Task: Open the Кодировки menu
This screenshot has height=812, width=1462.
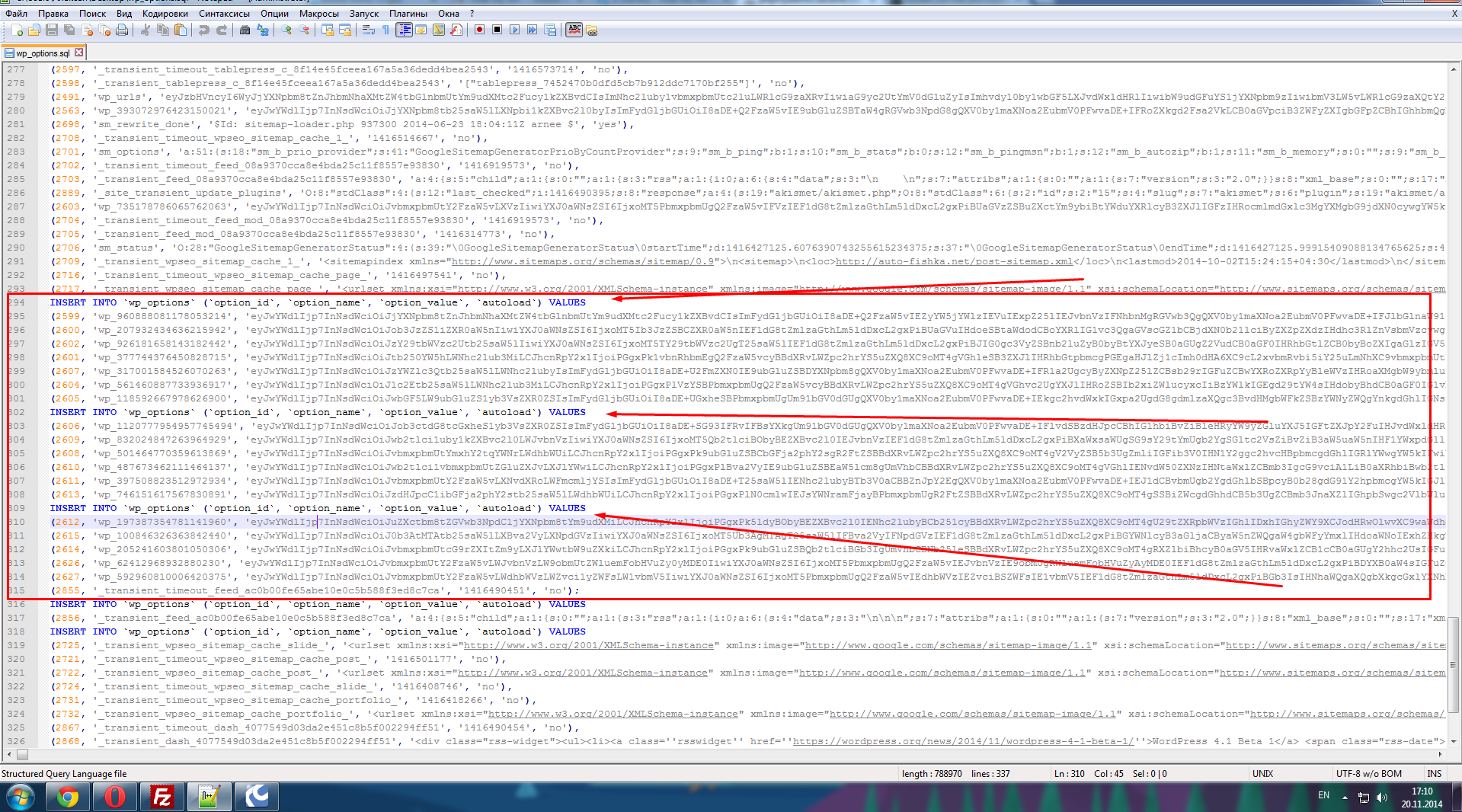Action: click(x=165, y=13)
